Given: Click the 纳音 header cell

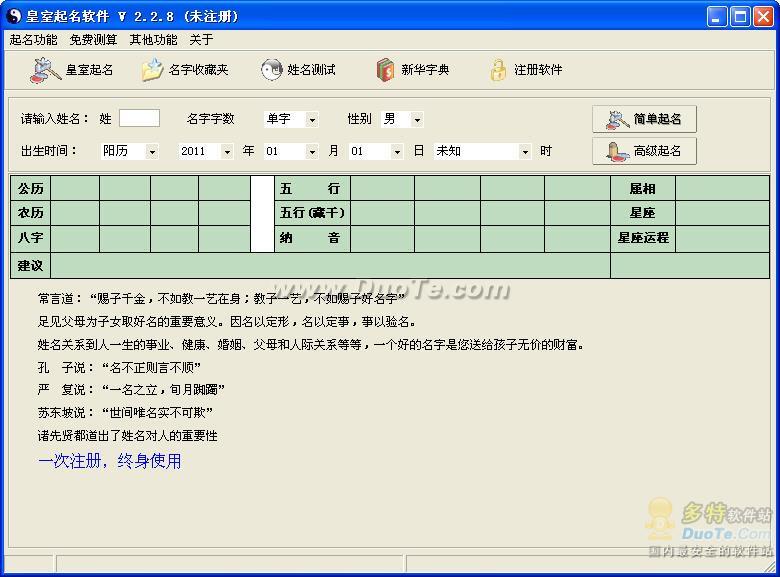Looking at the screenshot, I should pos(312,238).
